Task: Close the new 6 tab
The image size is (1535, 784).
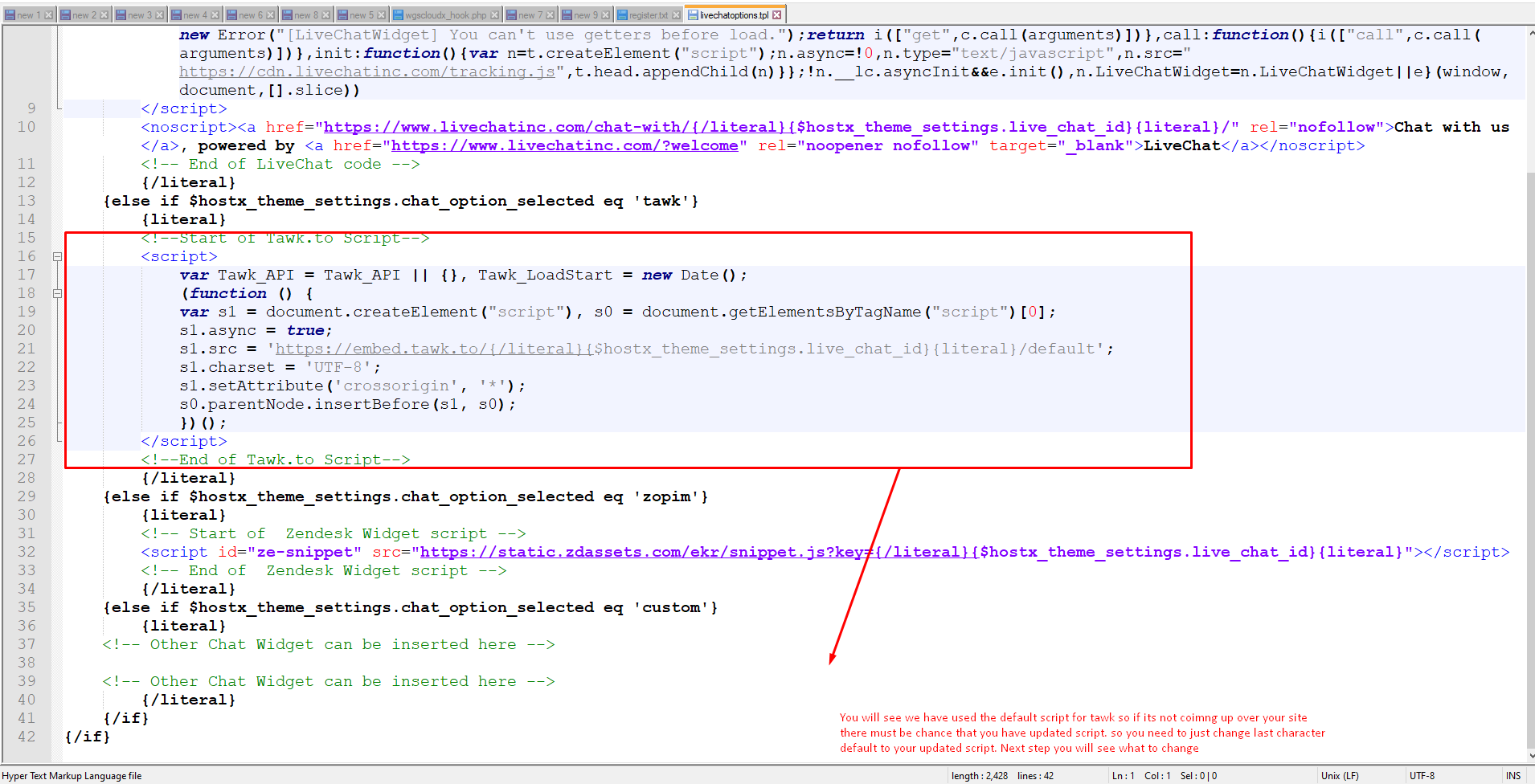Action: click(271, 15)
